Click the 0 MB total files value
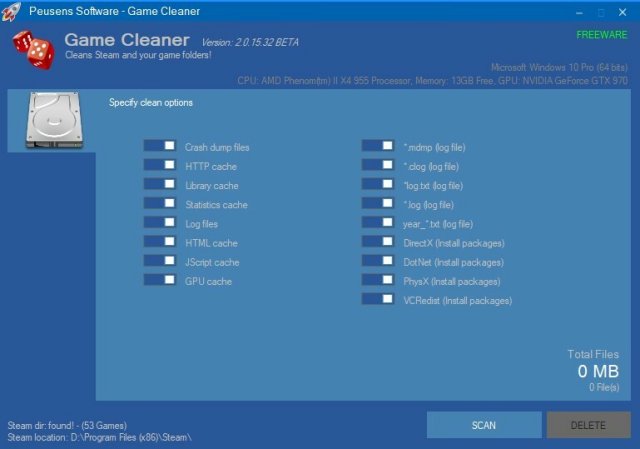Image resolution: width=640 pixels, height=449 pixels. pyautogui.click(x=598, y=371)
